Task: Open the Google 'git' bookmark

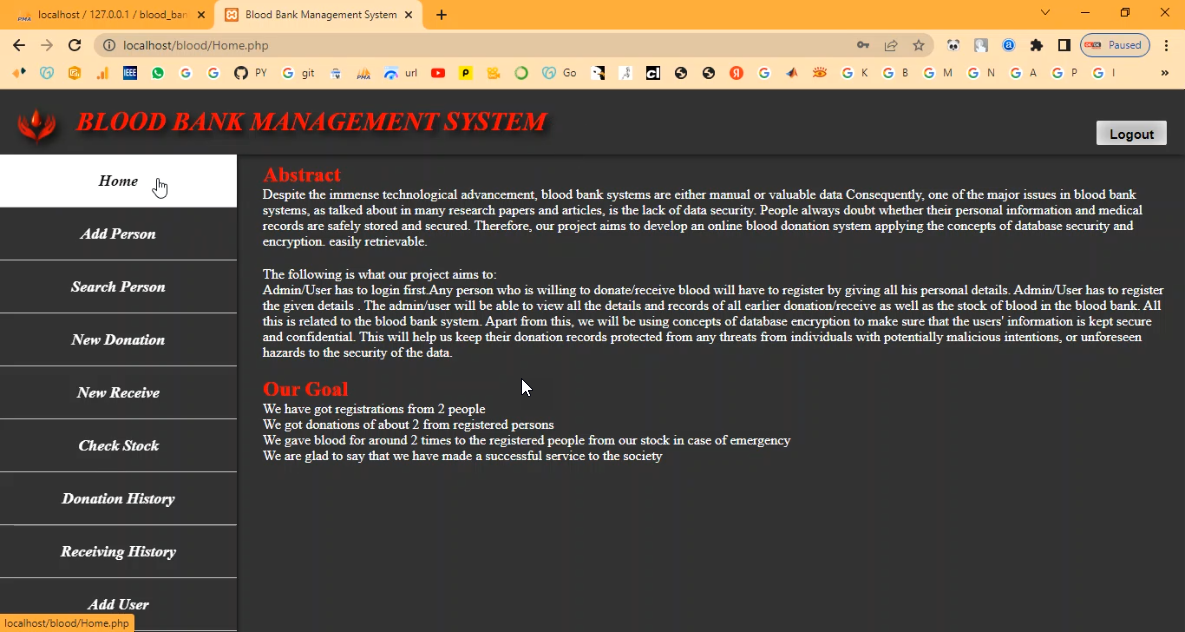Action: point(299,73)
